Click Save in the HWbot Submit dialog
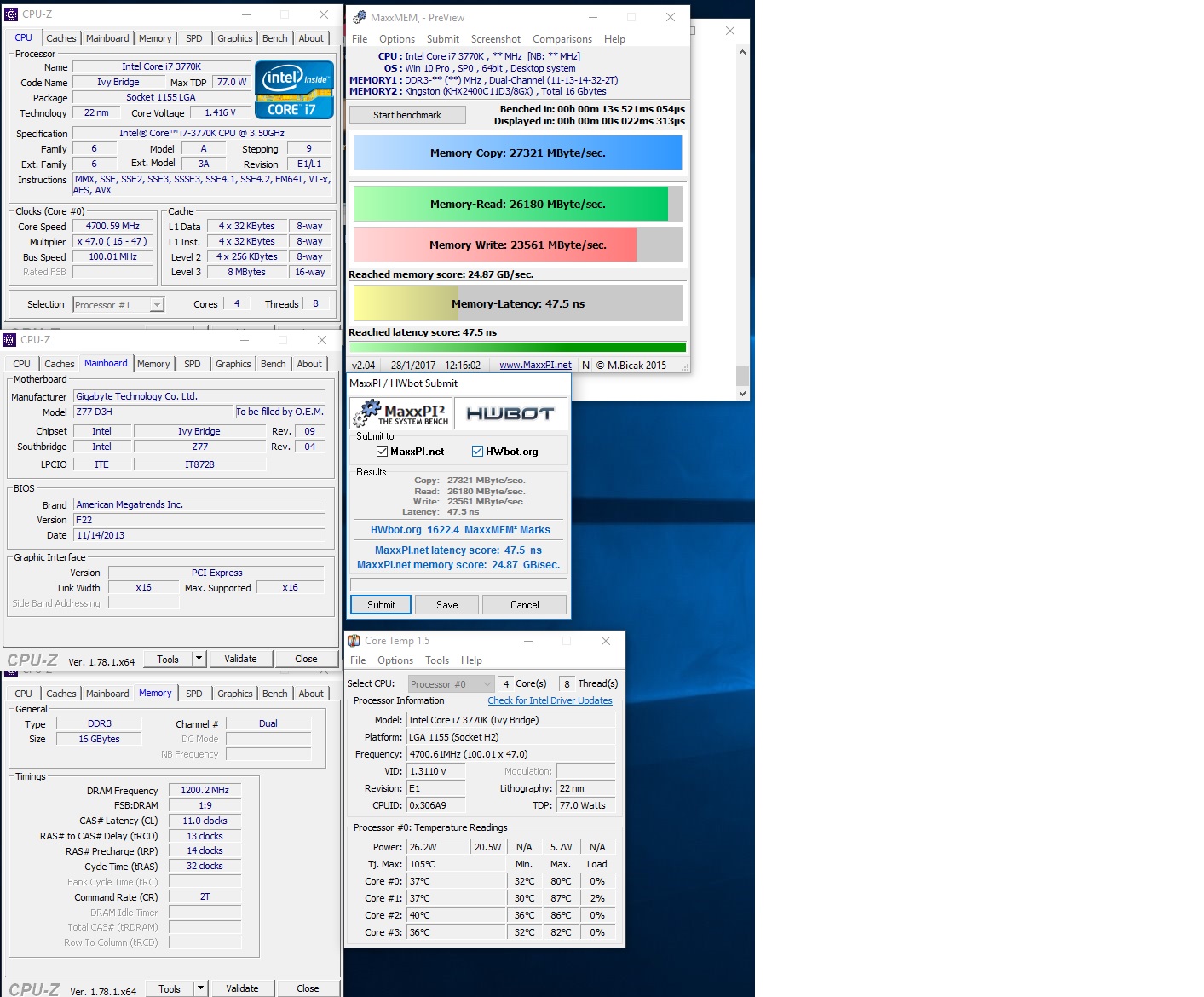Screen dimensions: 1204x997 (447, 605)
